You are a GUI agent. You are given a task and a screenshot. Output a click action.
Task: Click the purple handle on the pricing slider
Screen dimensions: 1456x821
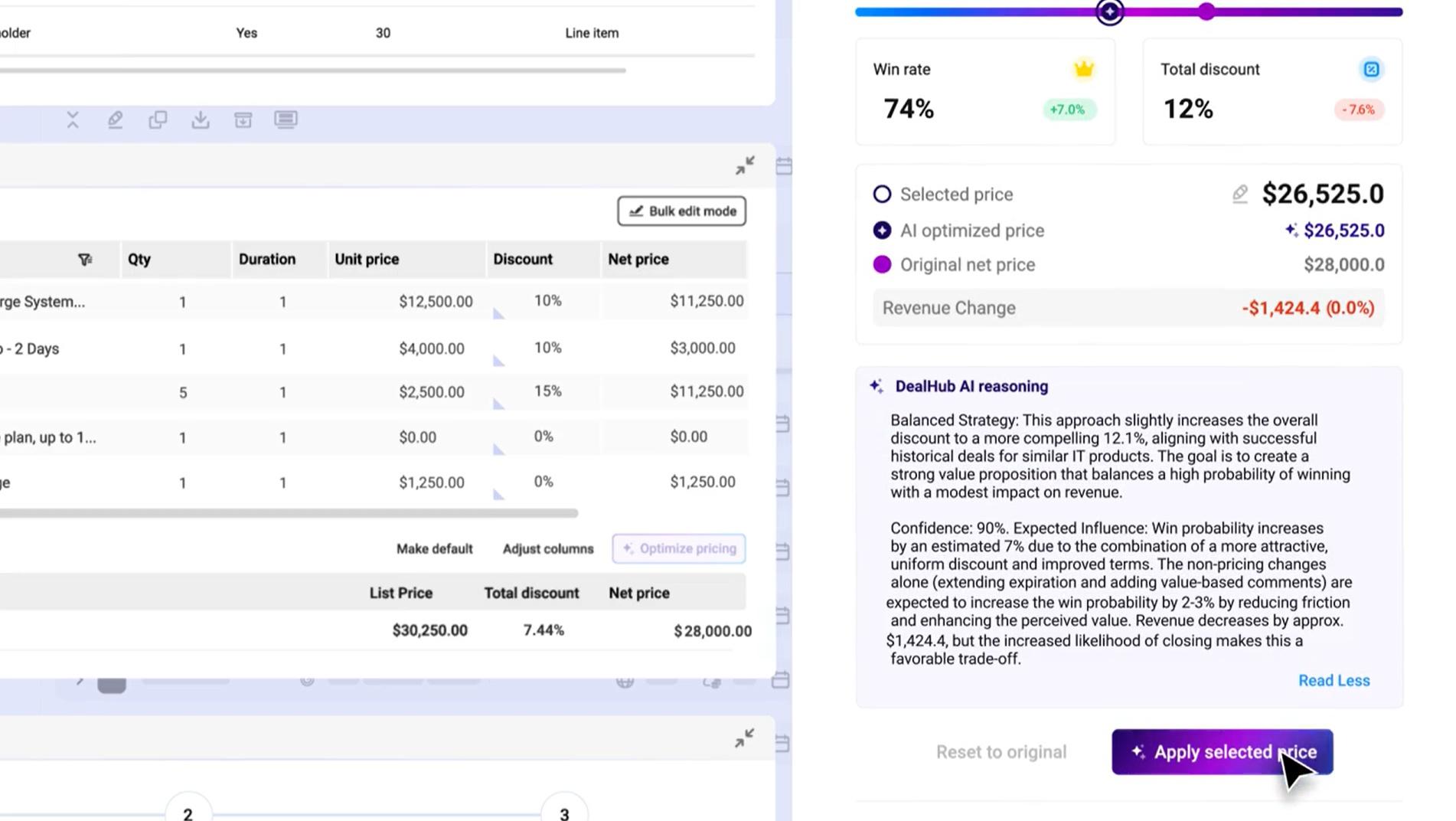coord(1206,11)
